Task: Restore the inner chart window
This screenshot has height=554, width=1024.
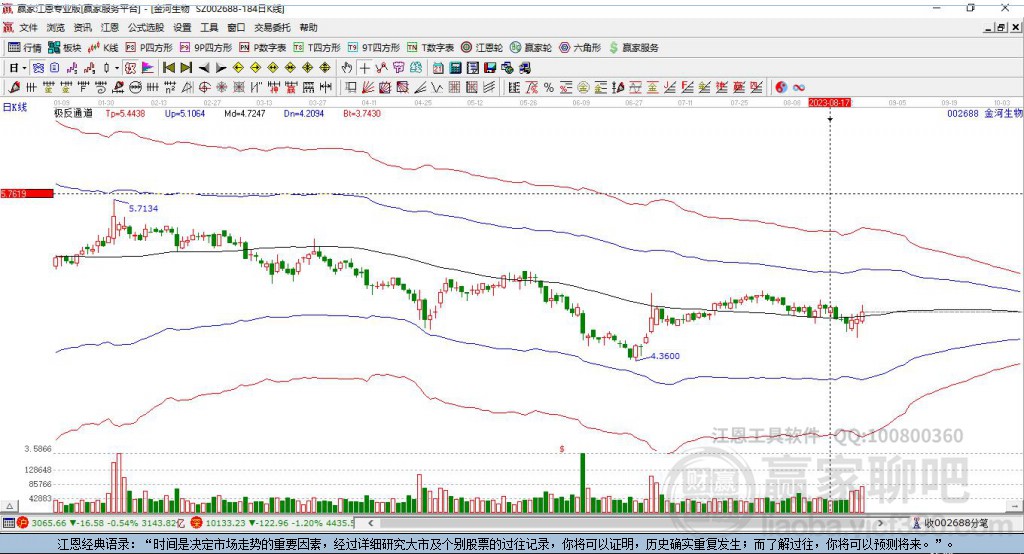Action: [x=1001, y=27]
